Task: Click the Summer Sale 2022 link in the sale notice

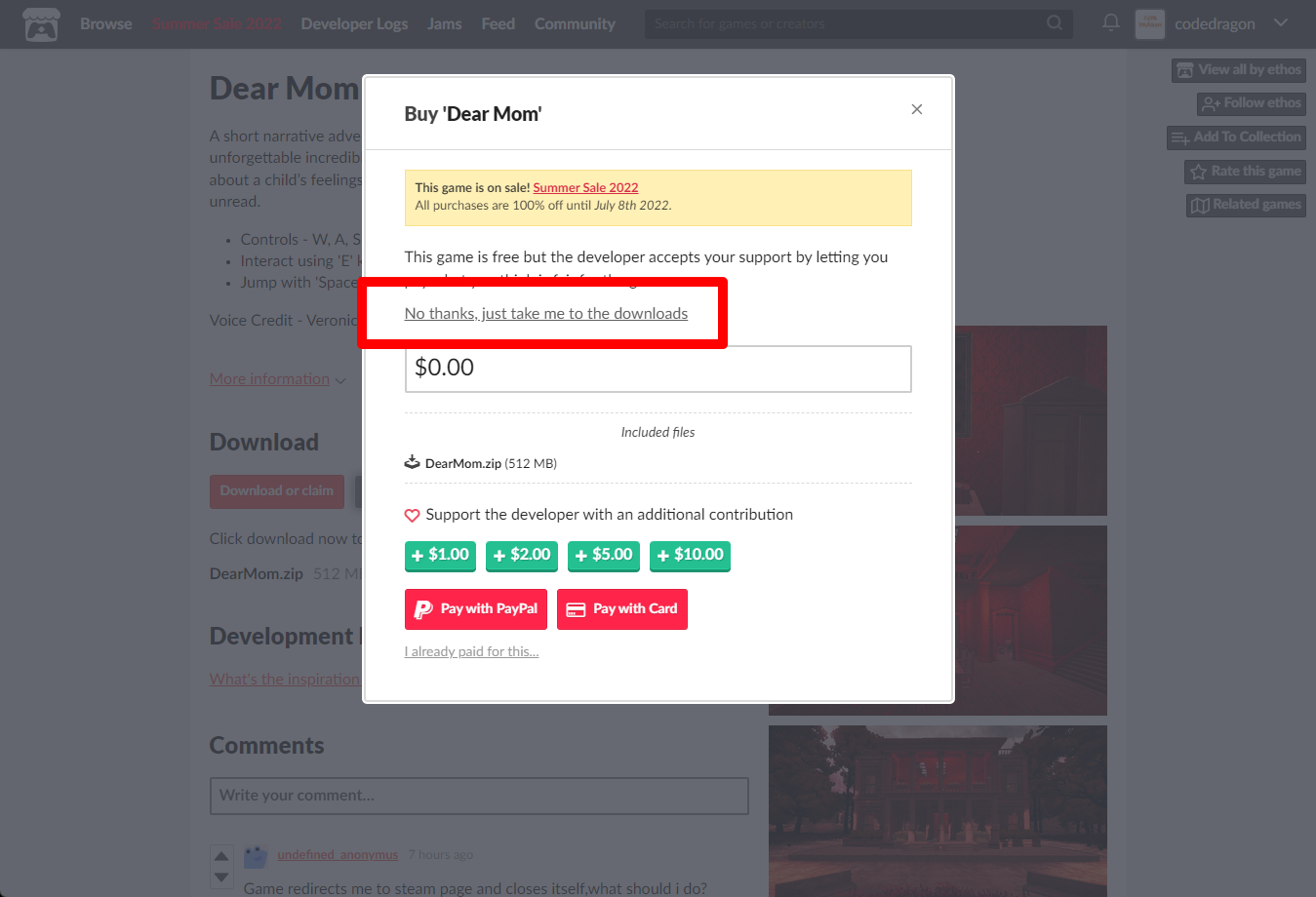Action: coord(585,187)
